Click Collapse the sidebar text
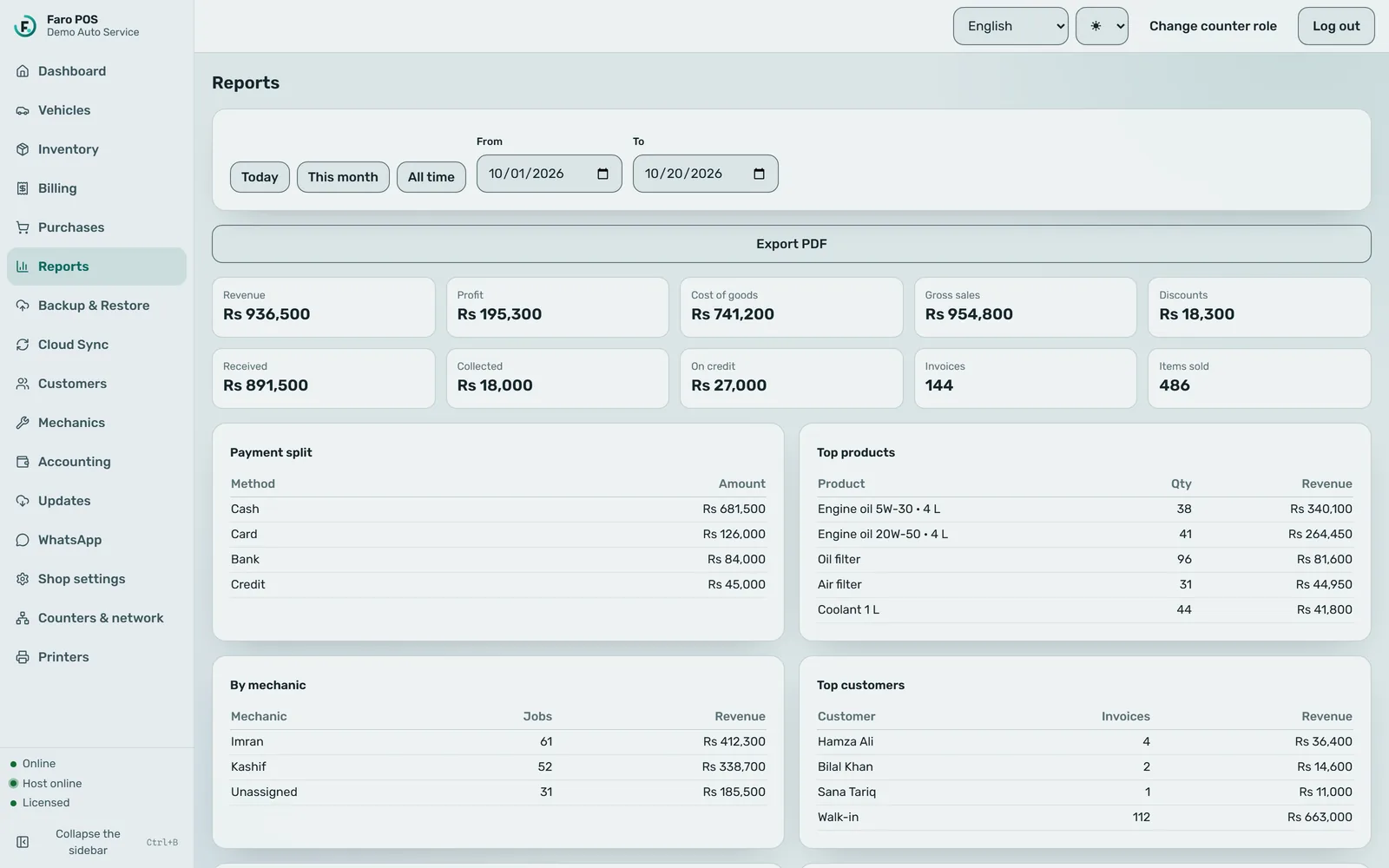This screenshot has height=868, width=1389. [x=88, y=842]
